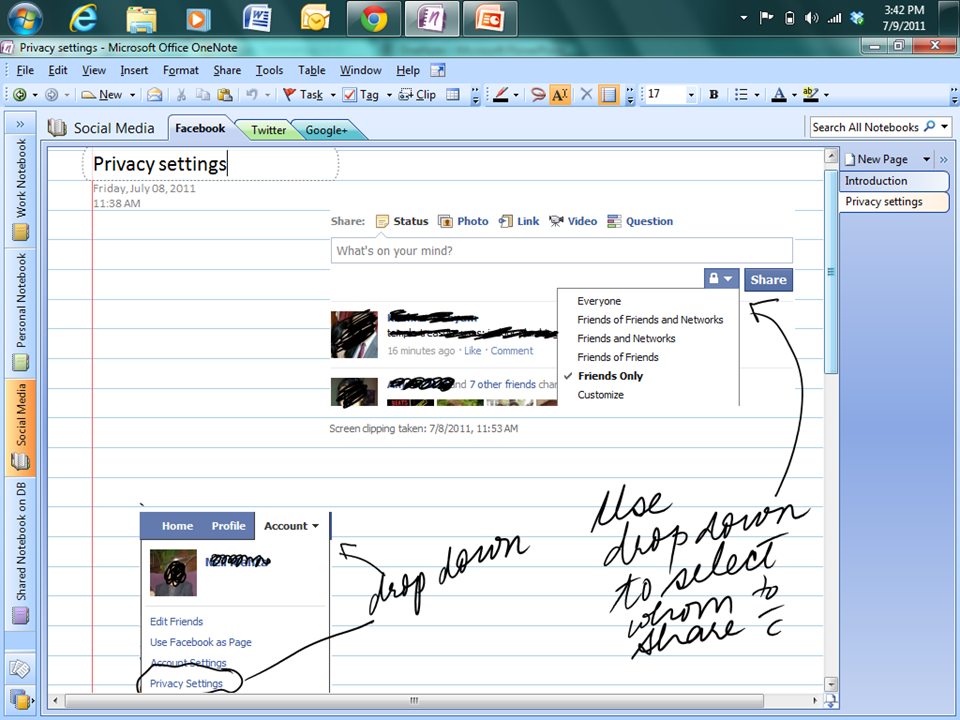This screenshot has width=960, height=720.
Task: Open the font size 17 dropdown
Action: [691, 95]
